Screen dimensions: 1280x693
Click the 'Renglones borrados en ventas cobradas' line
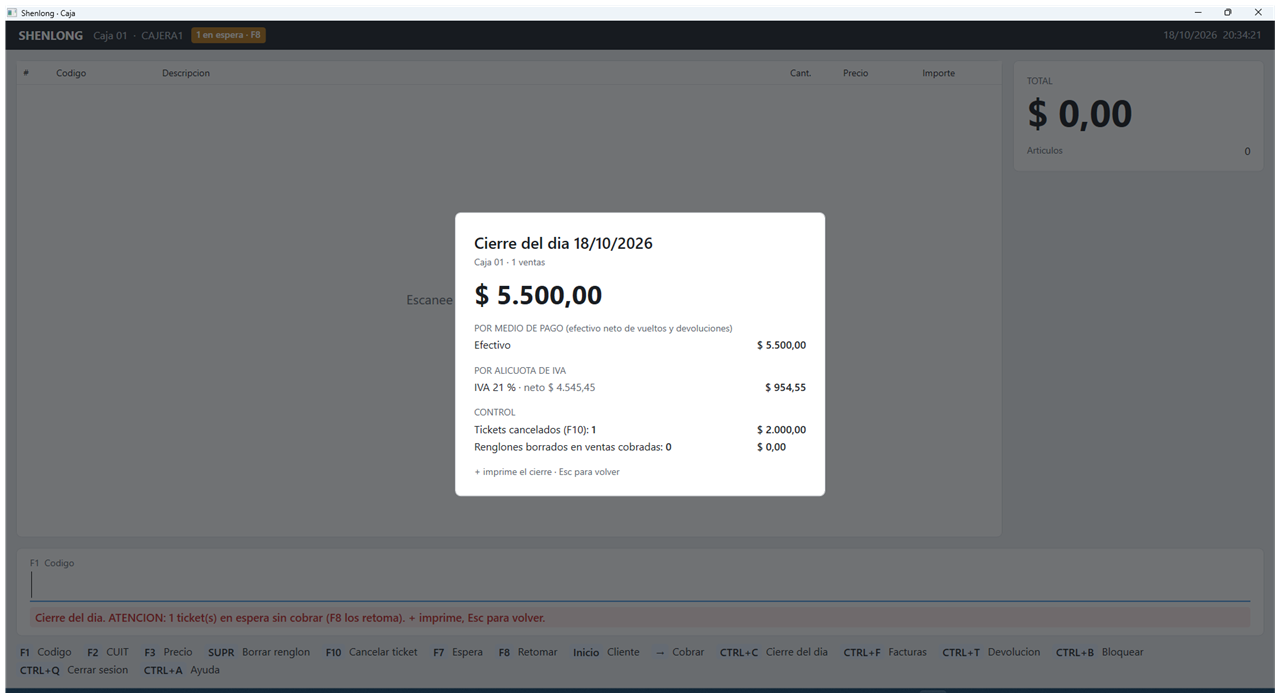(x=572, y=447)
